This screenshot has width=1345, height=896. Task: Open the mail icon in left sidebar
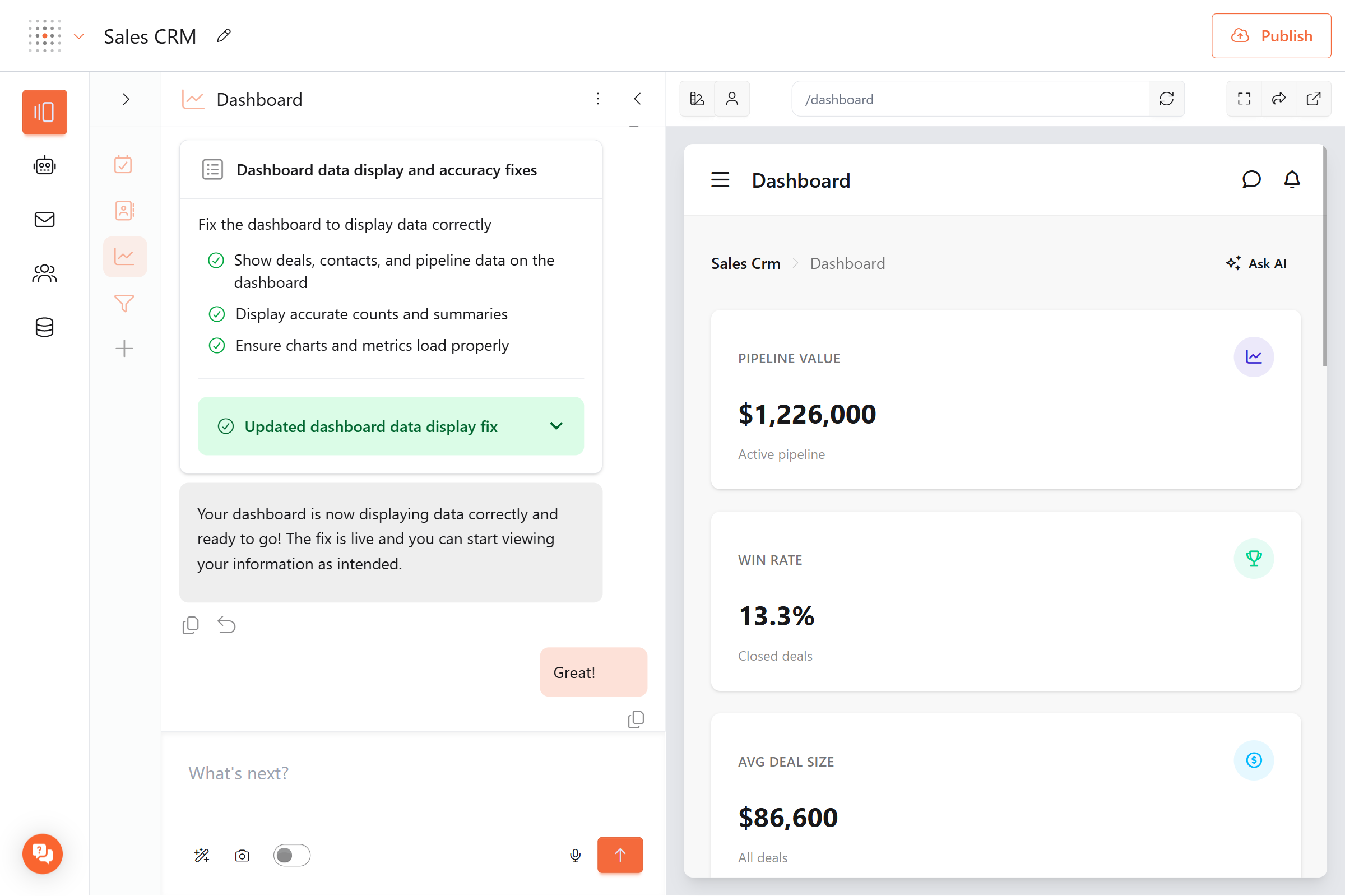[45, 220]
